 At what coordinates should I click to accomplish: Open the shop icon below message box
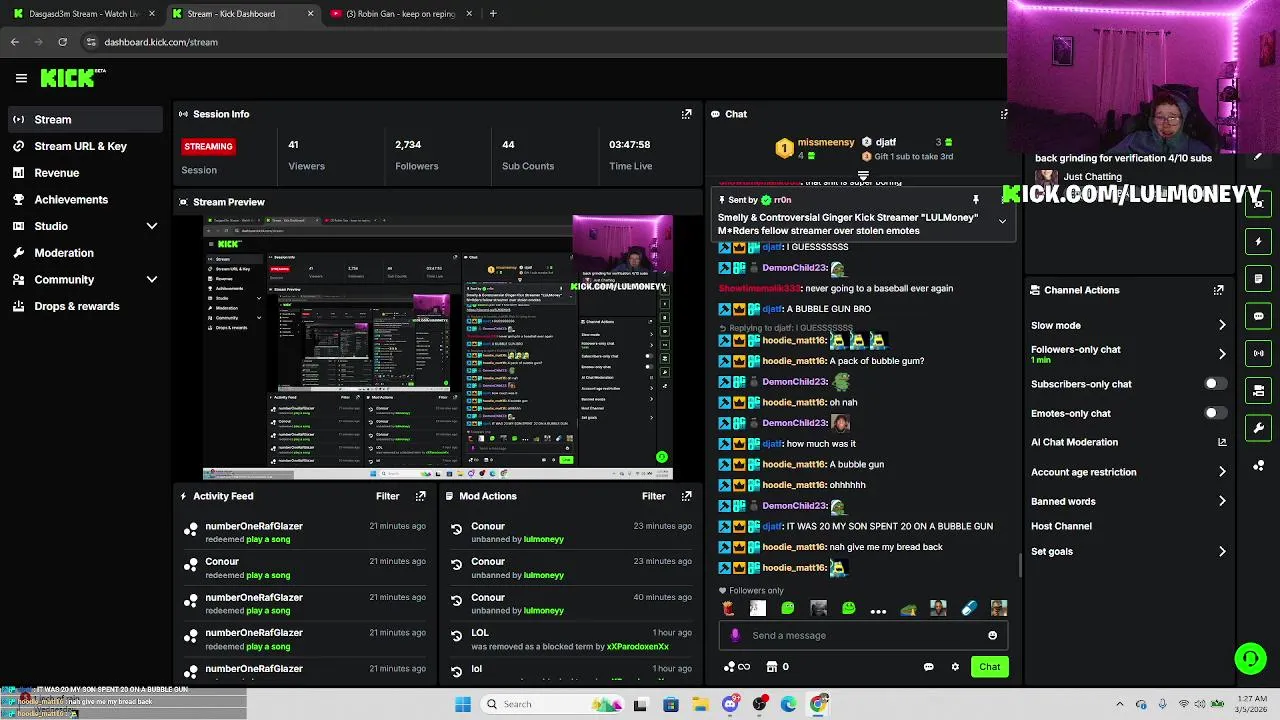772,667
